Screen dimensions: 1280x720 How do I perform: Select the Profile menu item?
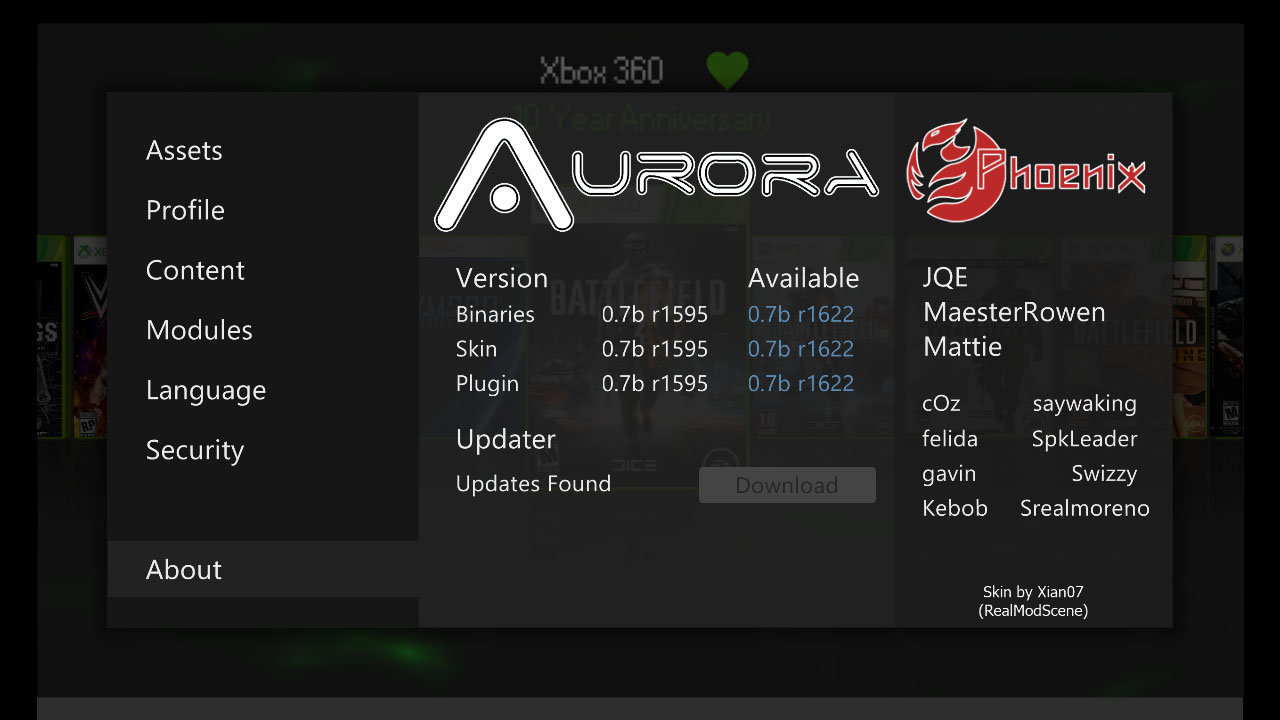[185, 210]
